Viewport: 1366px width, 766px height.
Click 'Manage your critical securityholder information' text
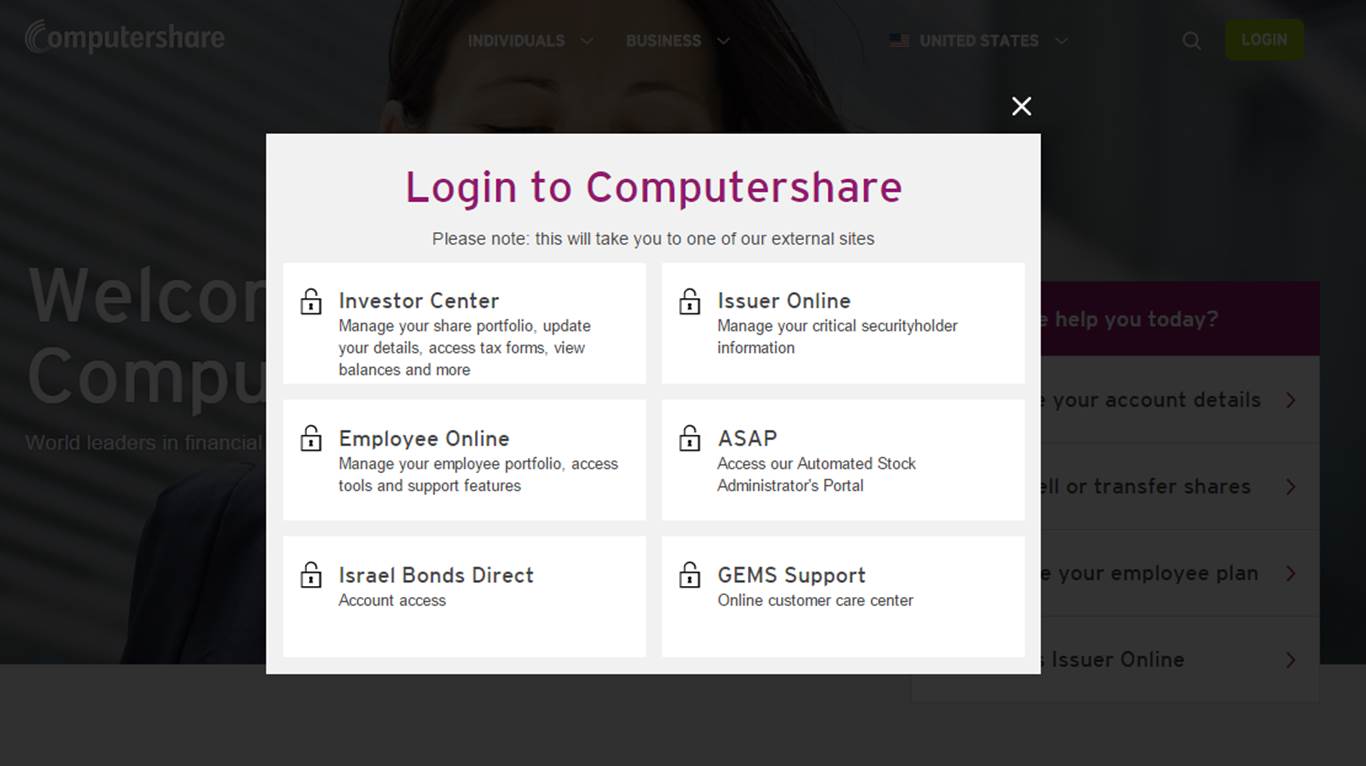(x=837, y=337)
